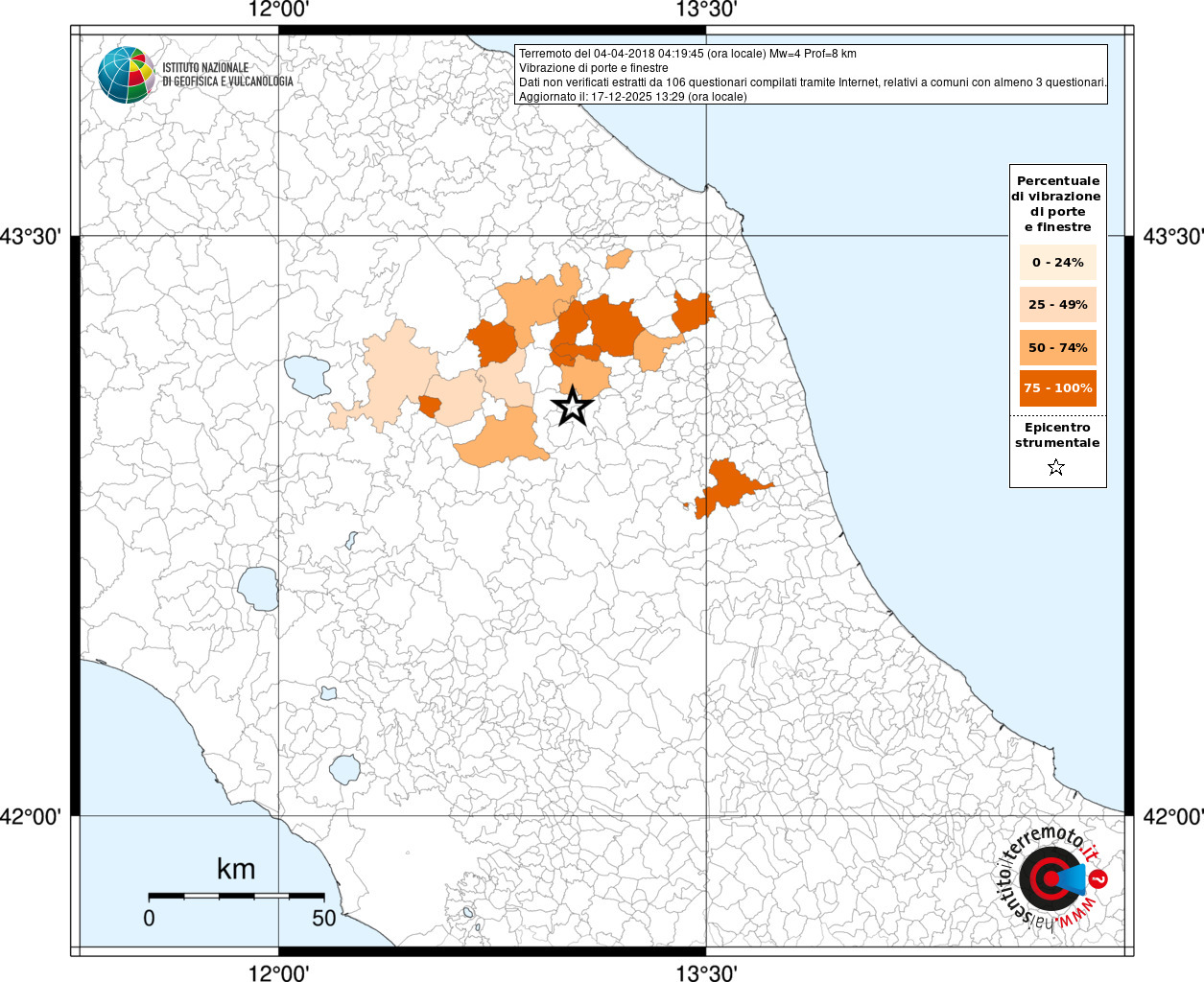Click 'Epicentro strumentale' legend label
The height and width of the screenshot is (982, 1204).
[x=1057, y=435]
